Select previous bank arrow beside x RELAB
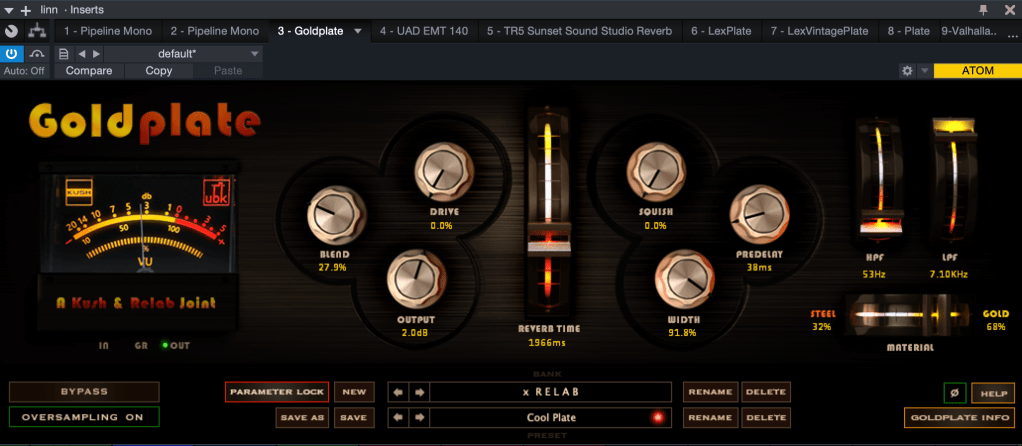1022x446 pixels. pyautogui.click(x=397, y=392)
